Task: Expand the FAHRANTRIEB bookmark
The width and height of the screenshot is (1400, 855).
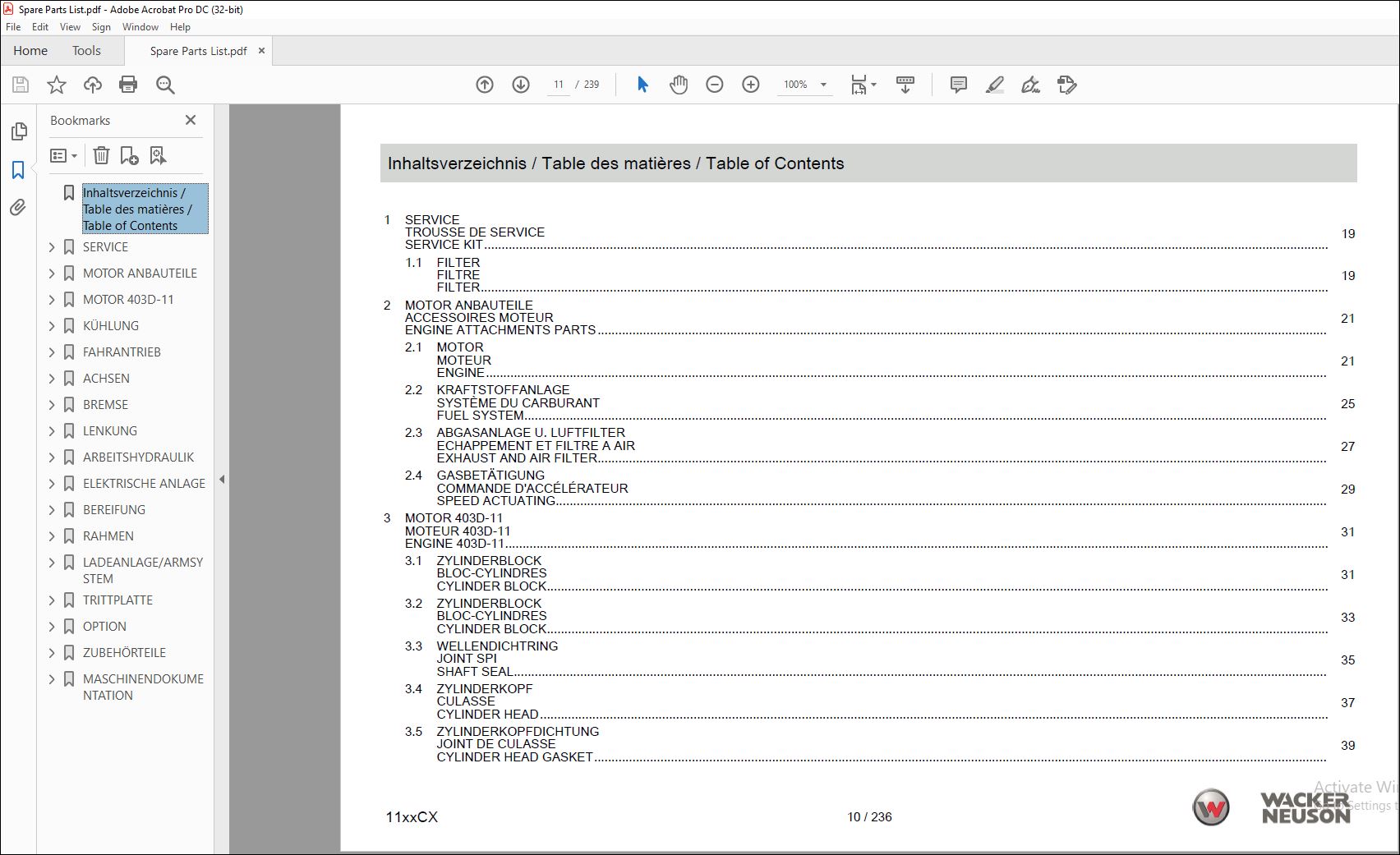Action: (x=52, y=352)
